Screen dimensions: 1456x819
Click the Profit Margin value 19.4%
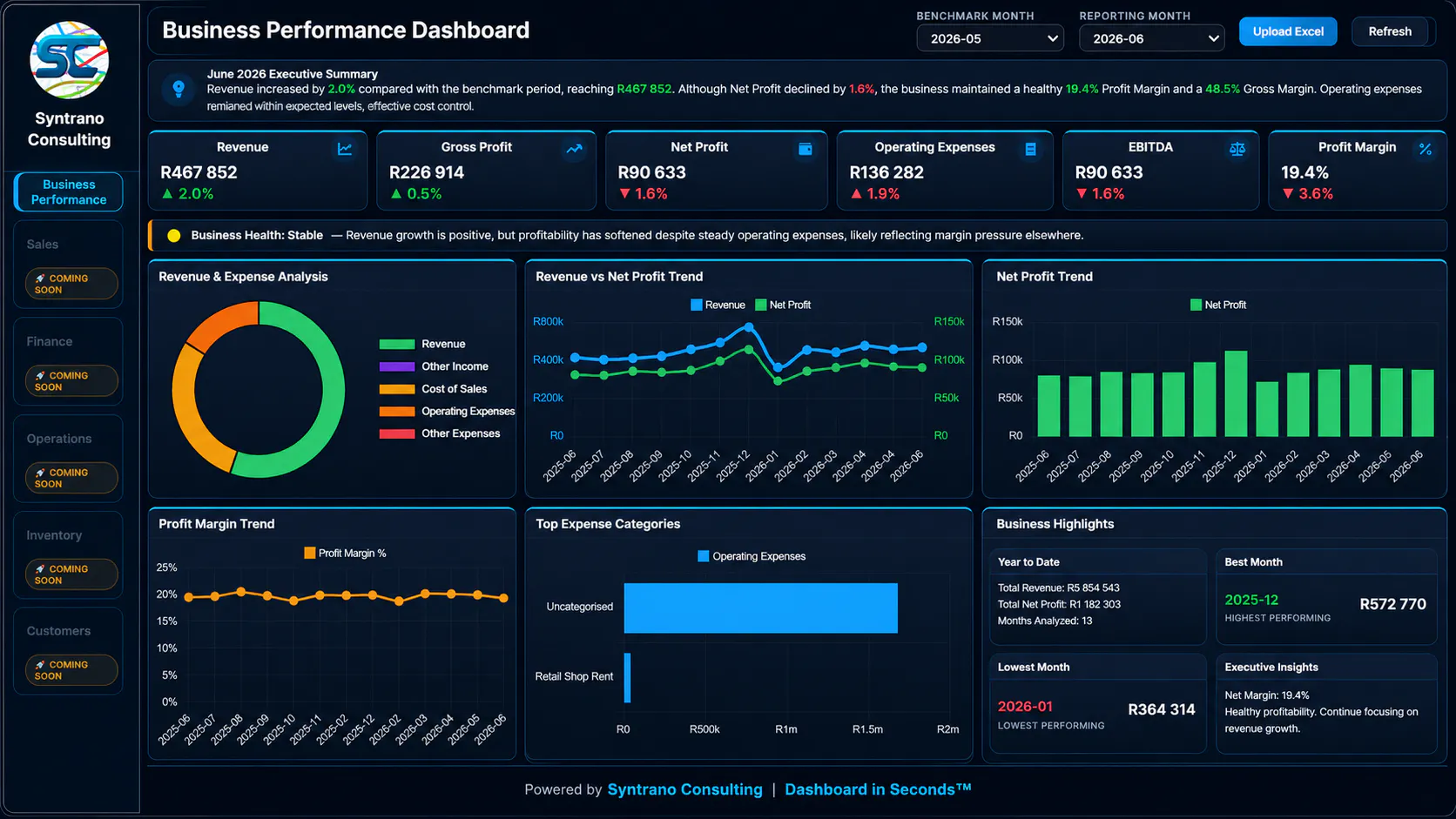(1304, 172)
